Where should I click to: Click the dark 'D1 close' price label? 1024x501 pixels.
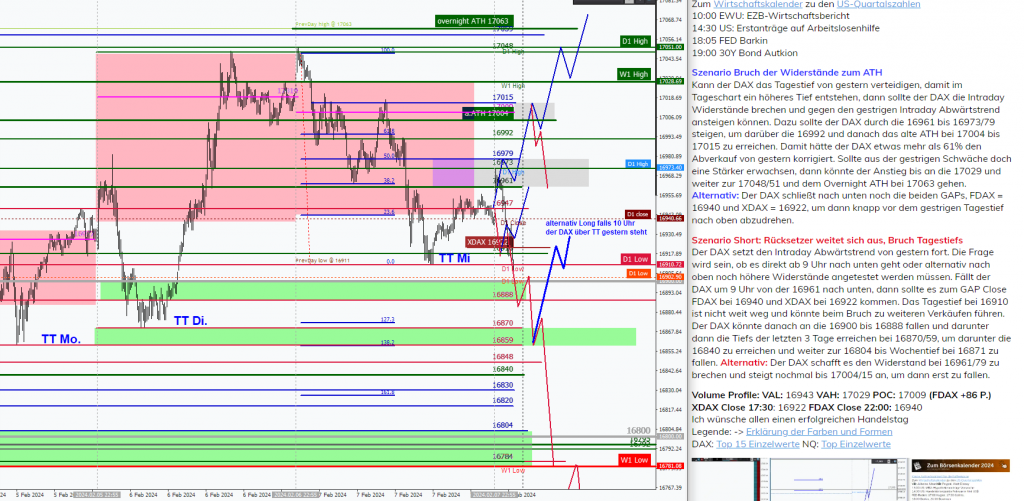pos(637,214)
